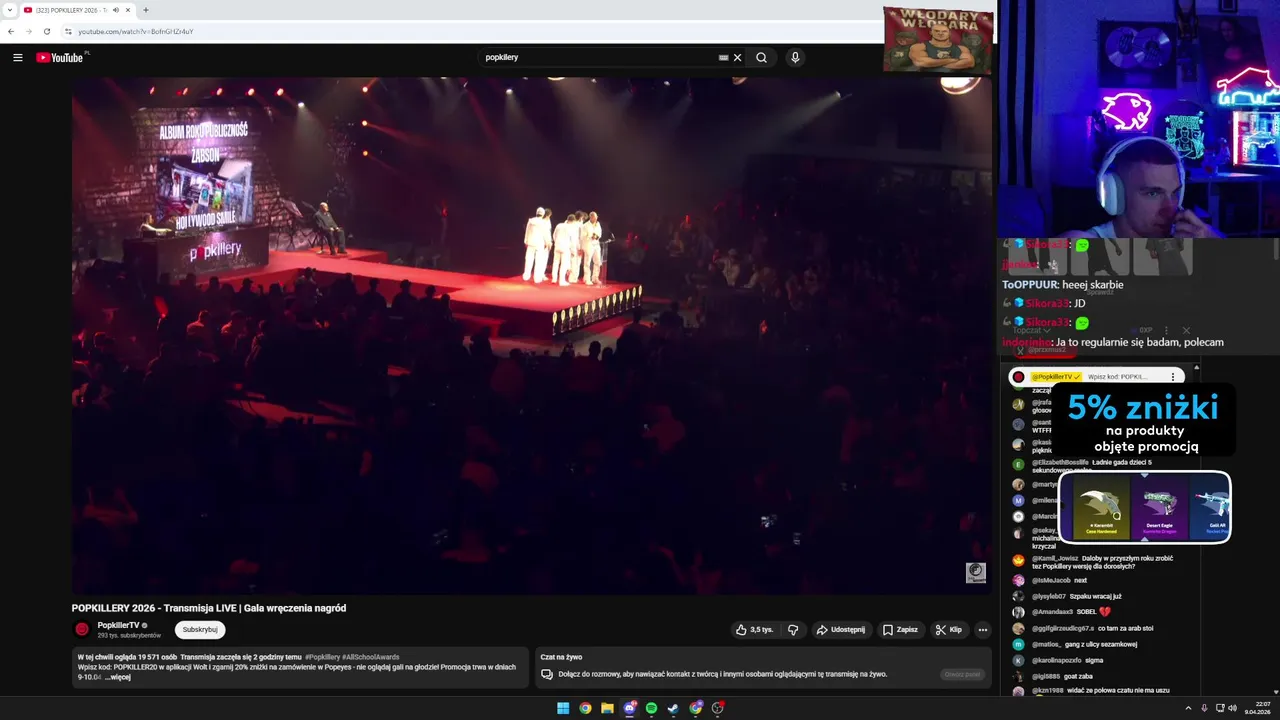
Task: Open site information icon beside the URL
Action: pyautogui.click(x=68, y=31)
